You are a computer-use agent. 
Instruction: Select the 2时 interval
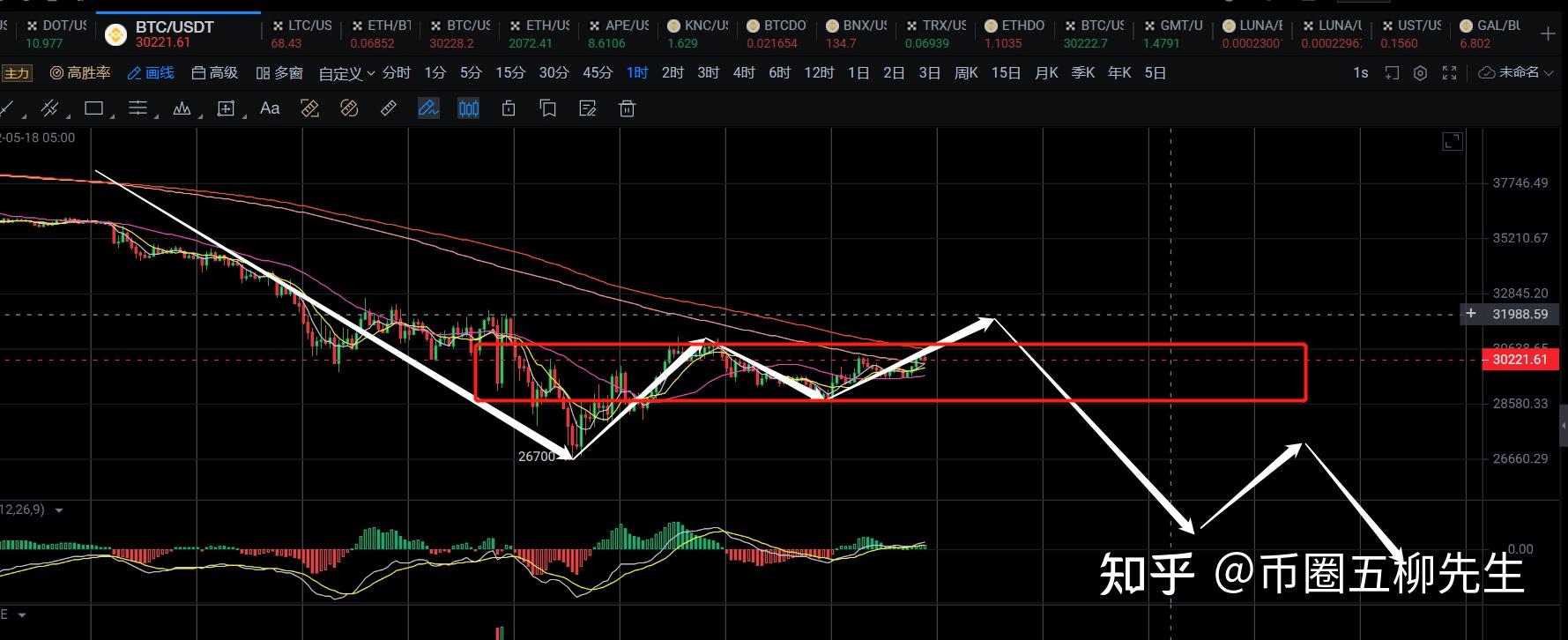[673, 72]
